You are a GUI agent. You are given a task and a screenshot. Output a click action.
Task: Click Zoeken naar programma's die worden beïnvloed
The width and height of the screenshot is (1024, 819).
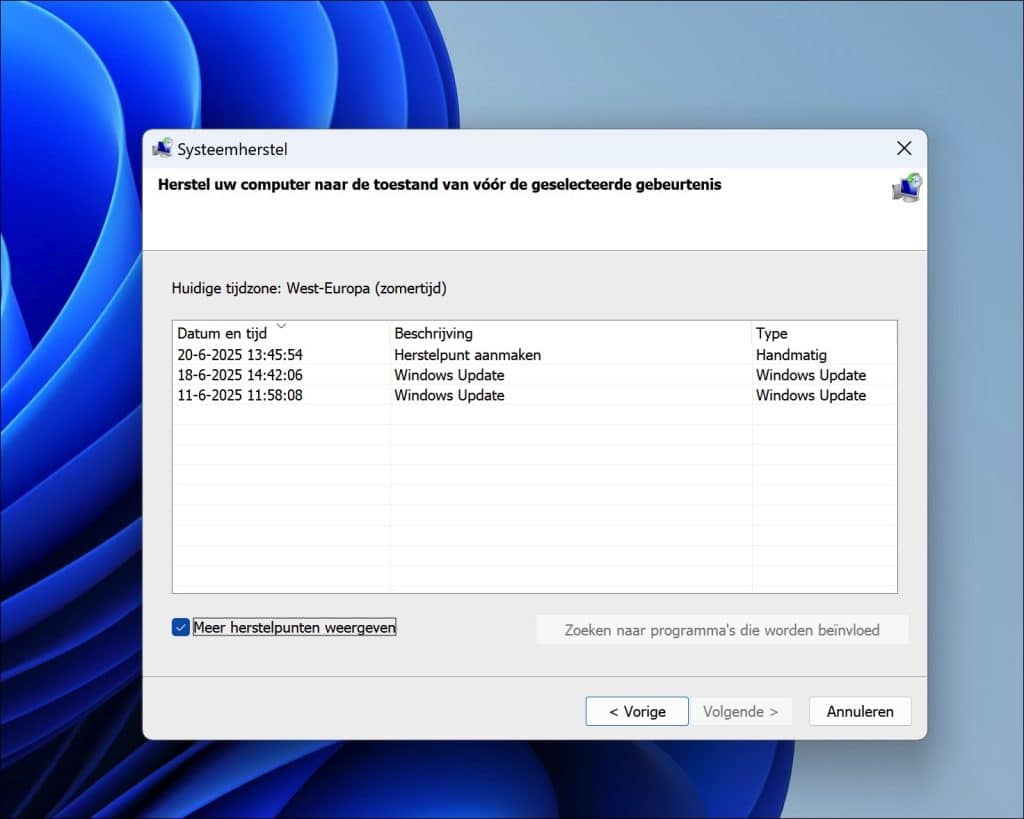(722, 630)
